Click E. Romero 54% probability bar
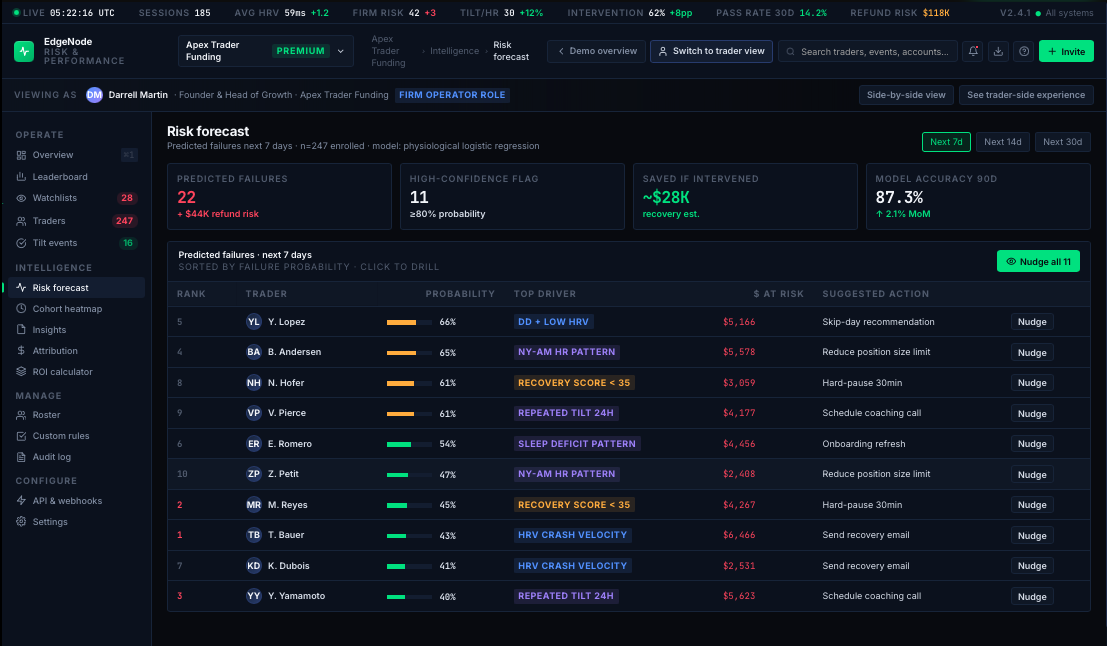The image size is (1107, 646). click(409, 444)
